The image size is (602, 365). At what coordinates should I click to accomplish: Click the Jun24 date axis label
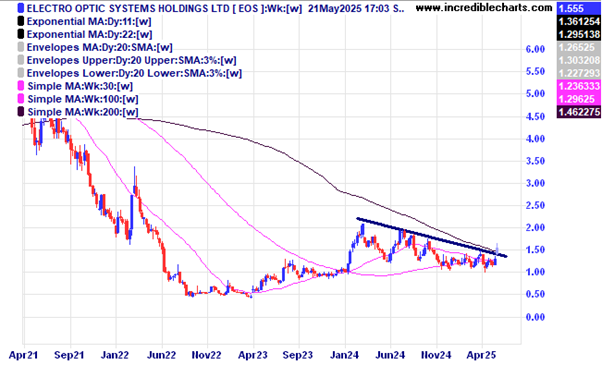pos(390,355)
